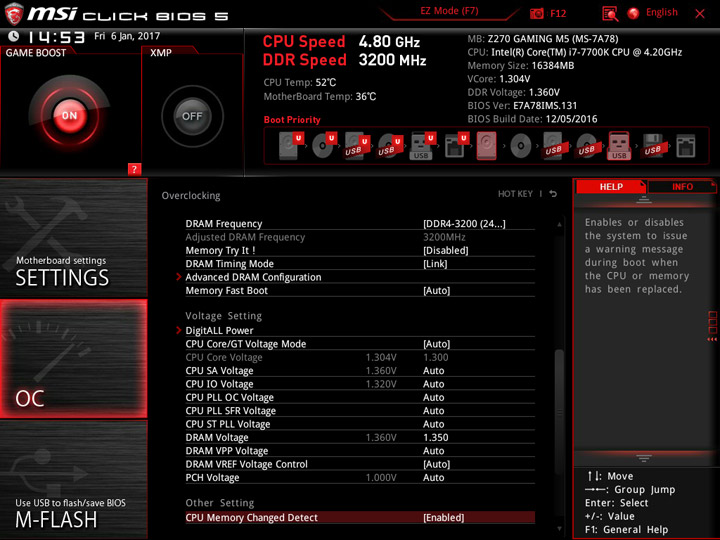Open the BIOS search magnifier icon

(x=610, y=14)
